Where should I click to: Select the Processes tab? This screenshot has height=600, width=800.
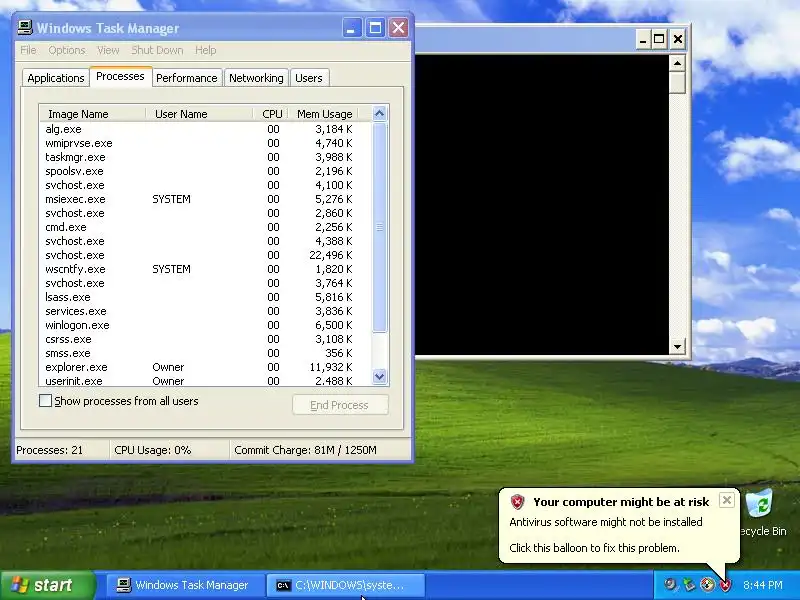[120, 77]
